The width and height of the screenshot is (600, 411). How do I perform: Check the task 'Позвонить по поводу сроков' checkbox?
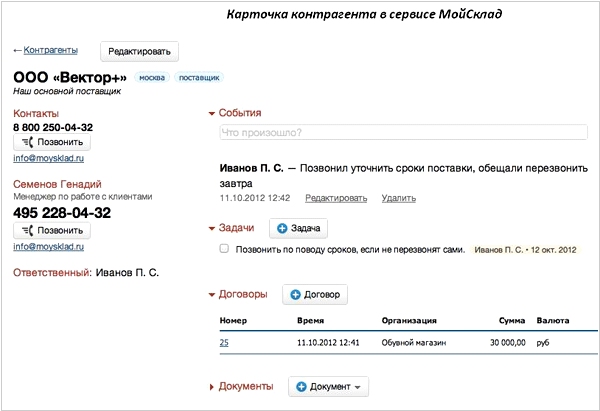coord(224,249)
